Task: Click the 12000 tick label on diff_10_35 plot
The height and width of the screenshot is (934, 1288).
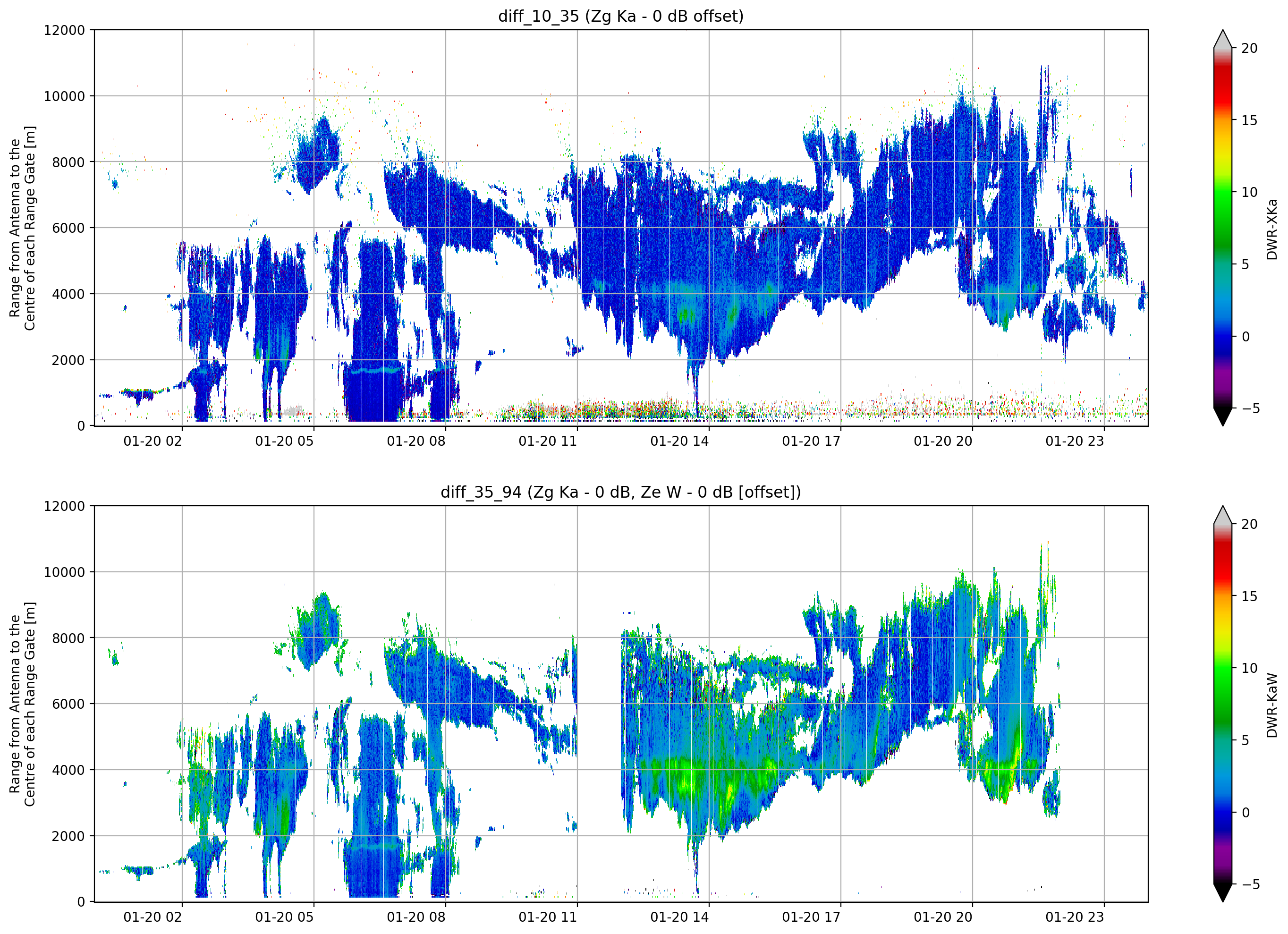Action: click(64, 30)
